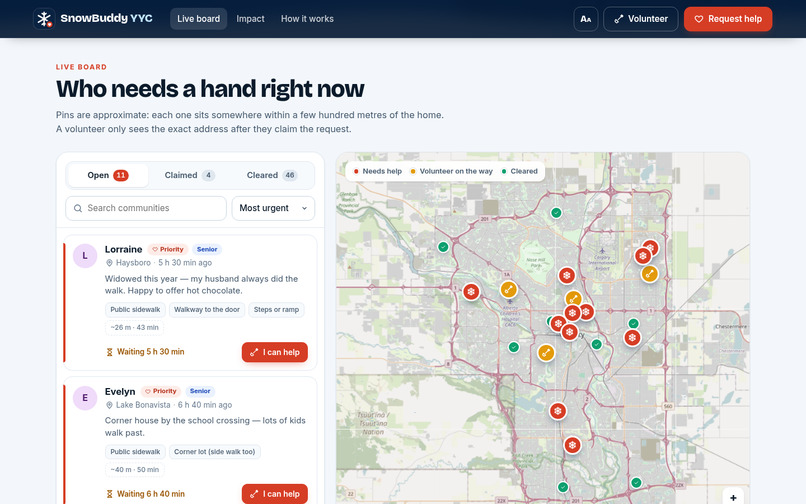This screenshot has width=806, height=504.
Task: Click the Steps or ramp tag
Action: [276, 310]
